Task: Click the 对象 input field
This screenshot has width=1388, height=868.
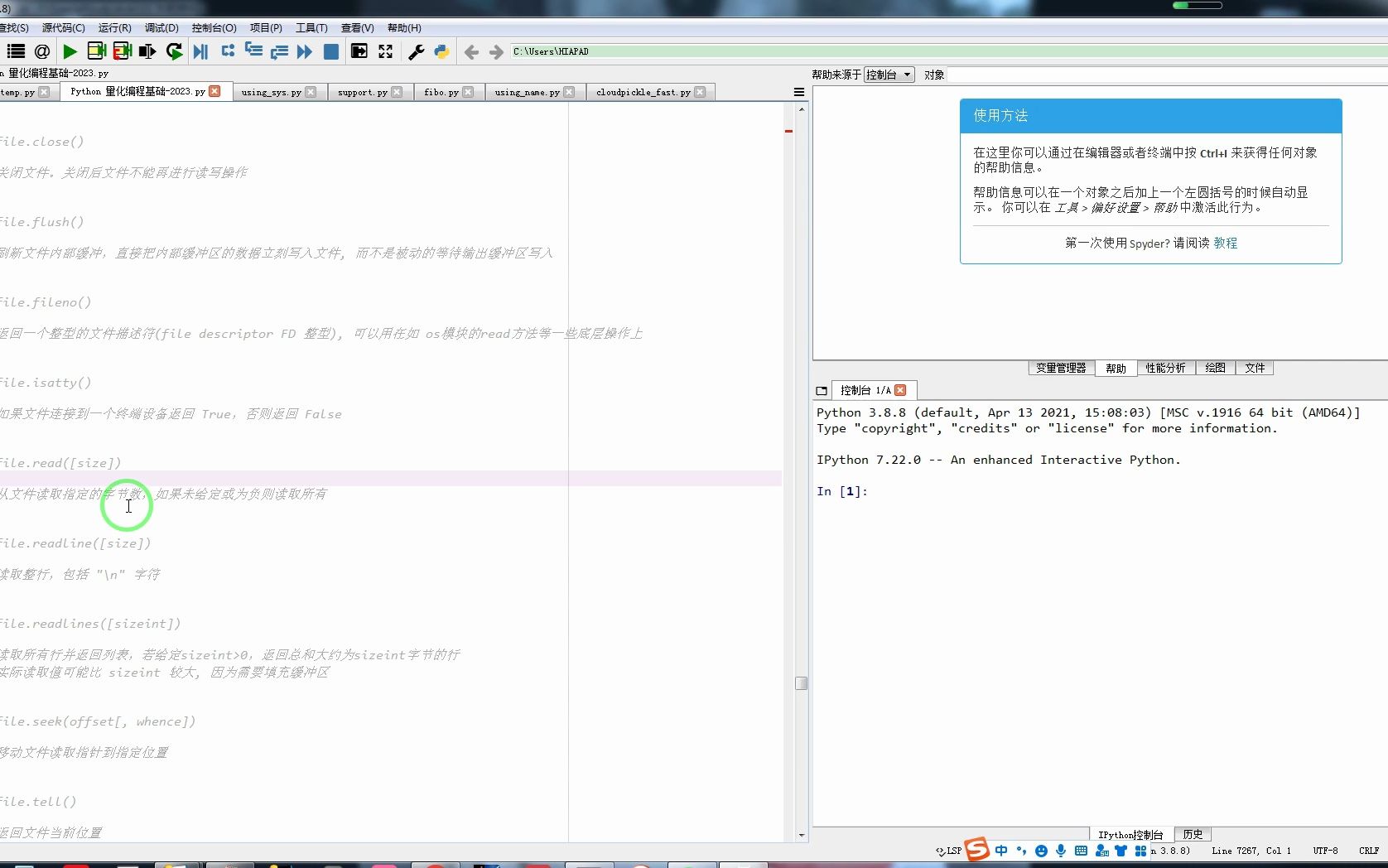Action: point(1167,75)
